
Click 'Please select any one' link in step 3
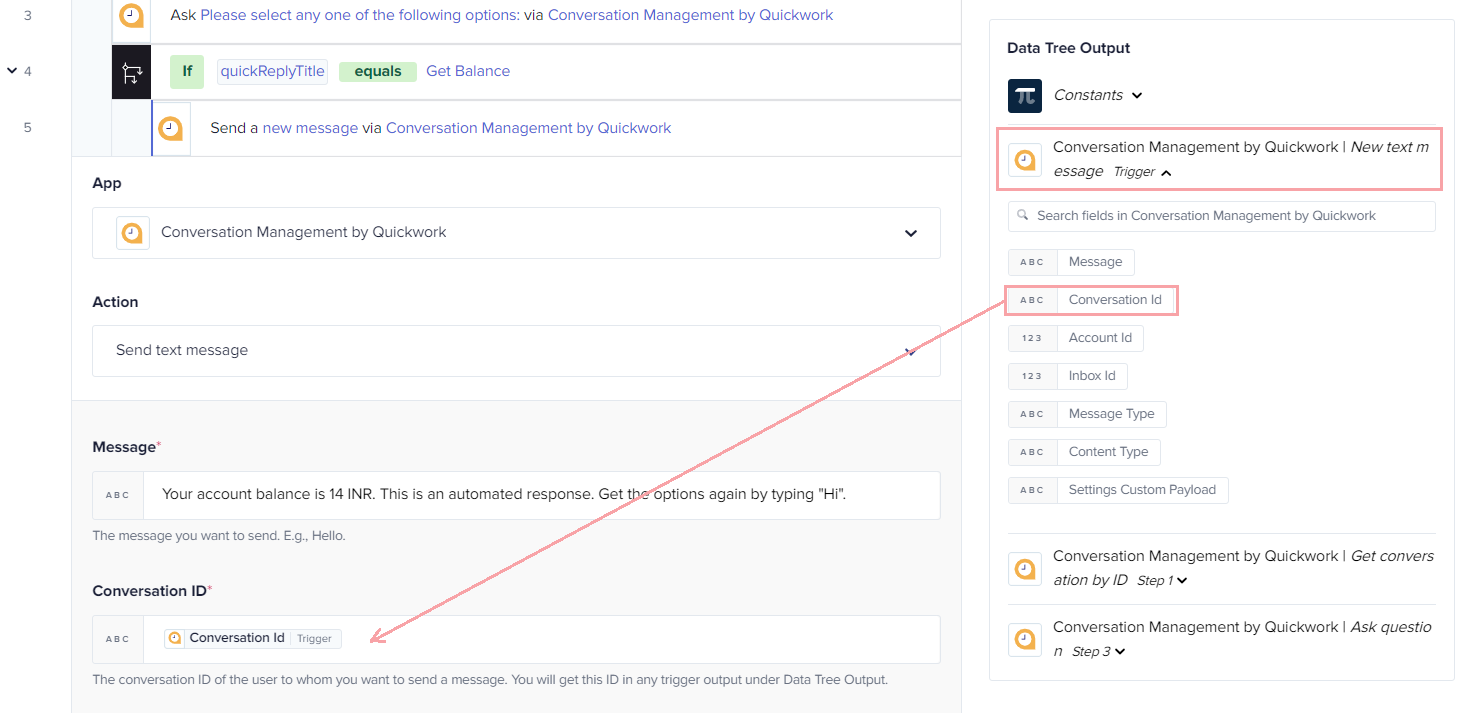click(x=360, y=15)
